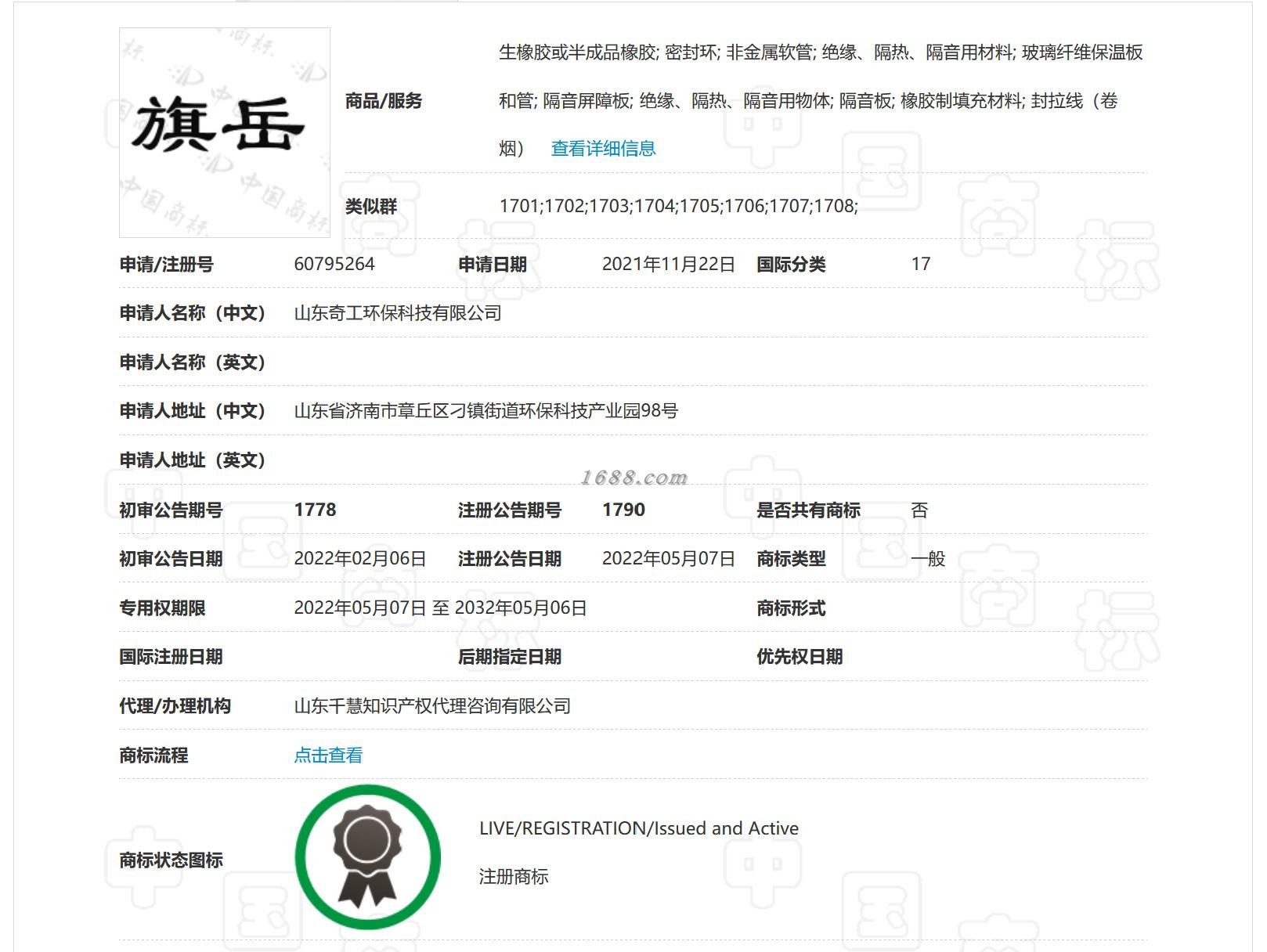Select agency 山东千慧知识产权代理咨询有限公司
The image size is (1267, 952).
click(x=432, y=706)
